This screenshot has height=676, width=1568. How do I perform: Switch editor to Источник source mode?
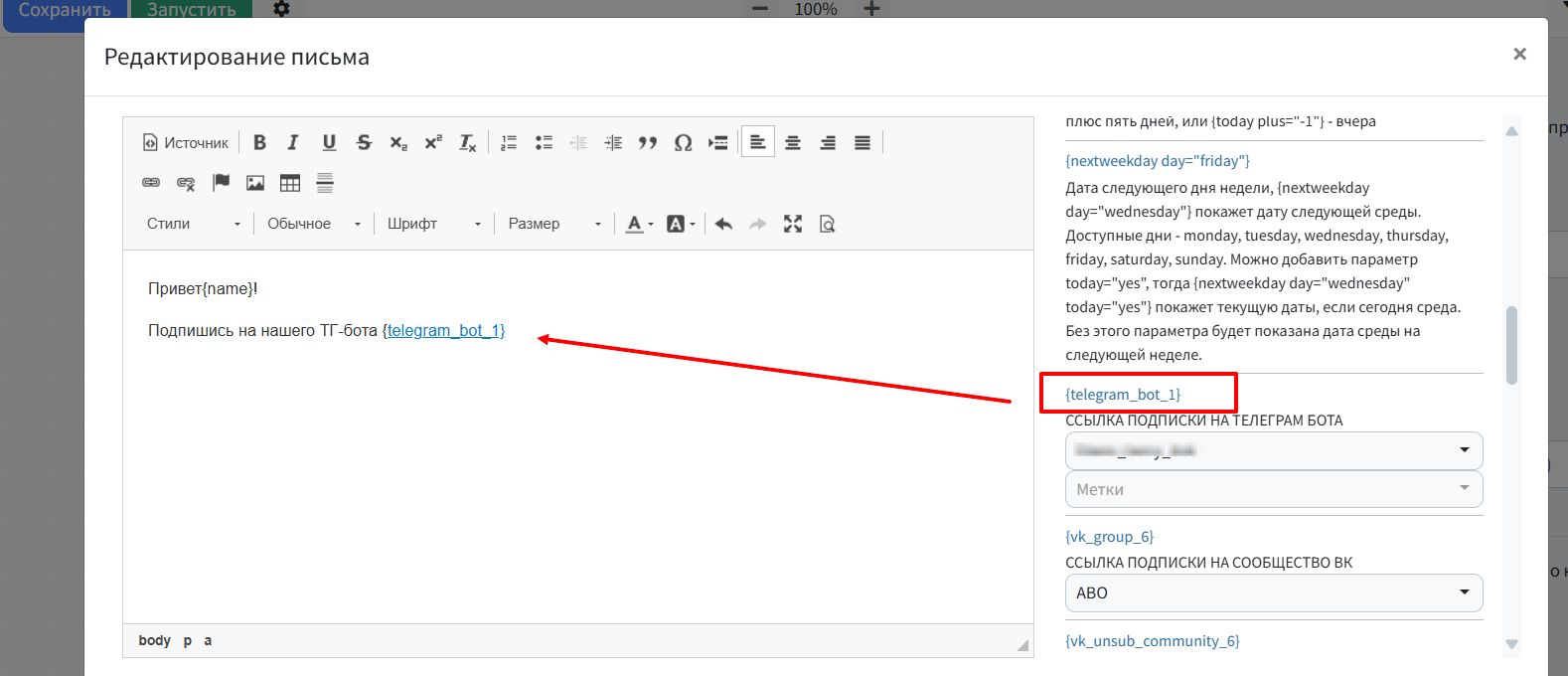[x=186, y=142]
